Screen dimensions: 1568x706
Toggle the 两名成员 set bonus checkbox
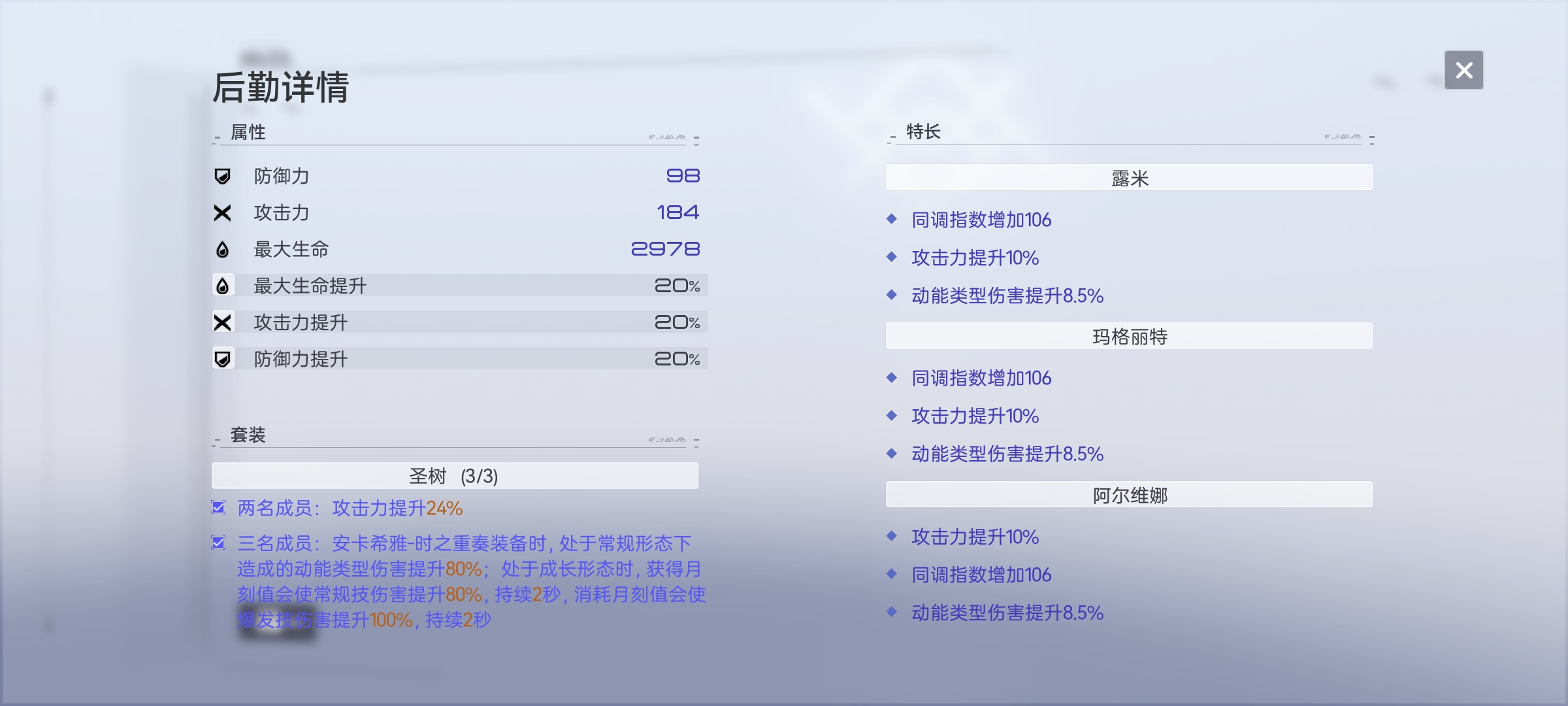tap(219, 507)
